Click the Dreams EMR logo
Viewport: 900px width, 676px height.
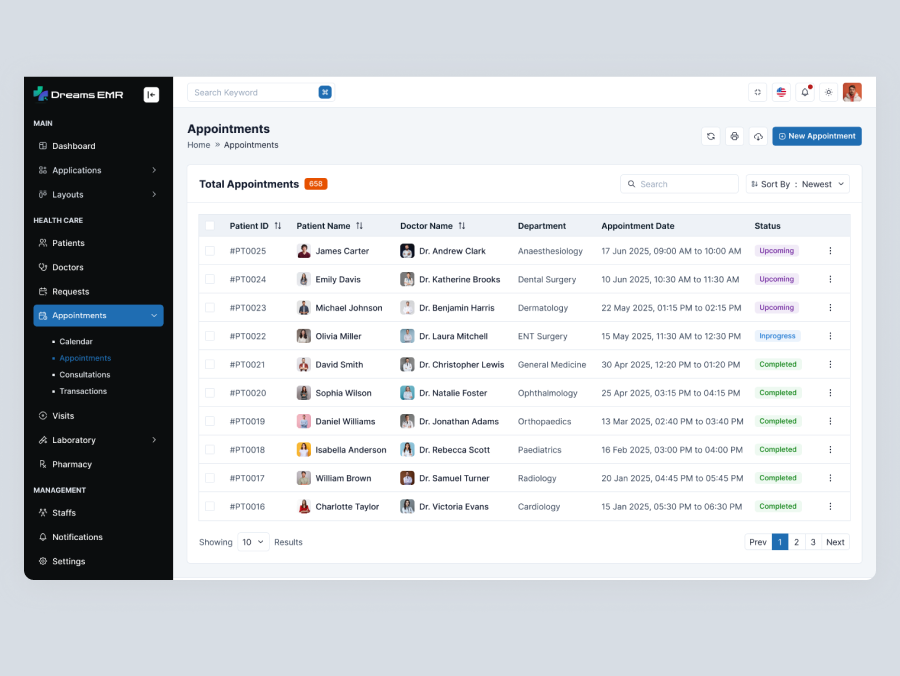[78, 94]
